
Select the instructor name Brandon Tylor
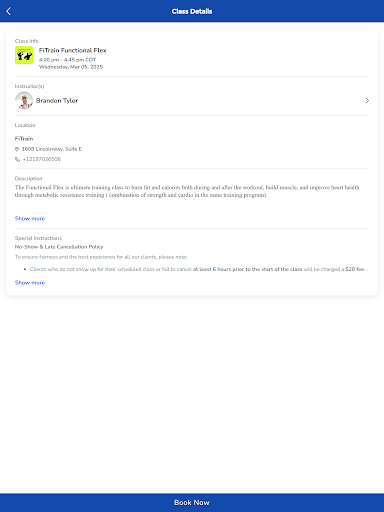(x=57, y=100)
